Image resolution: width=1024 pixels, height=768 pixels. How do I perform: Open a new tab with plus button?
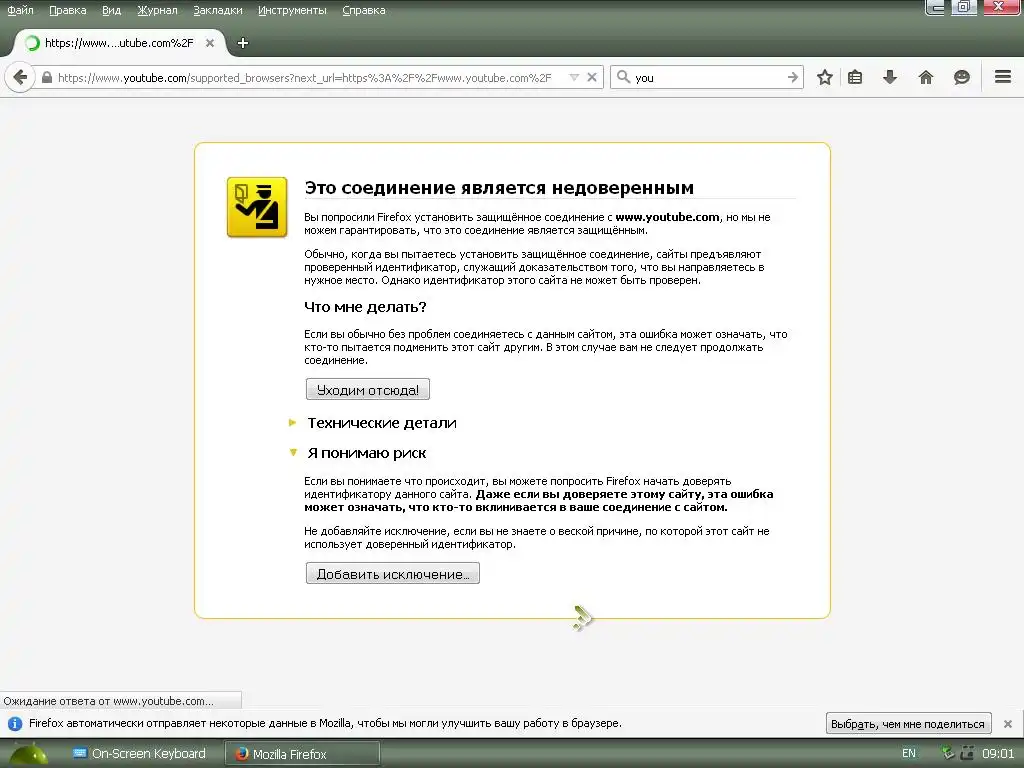click(x=243, y=43)
